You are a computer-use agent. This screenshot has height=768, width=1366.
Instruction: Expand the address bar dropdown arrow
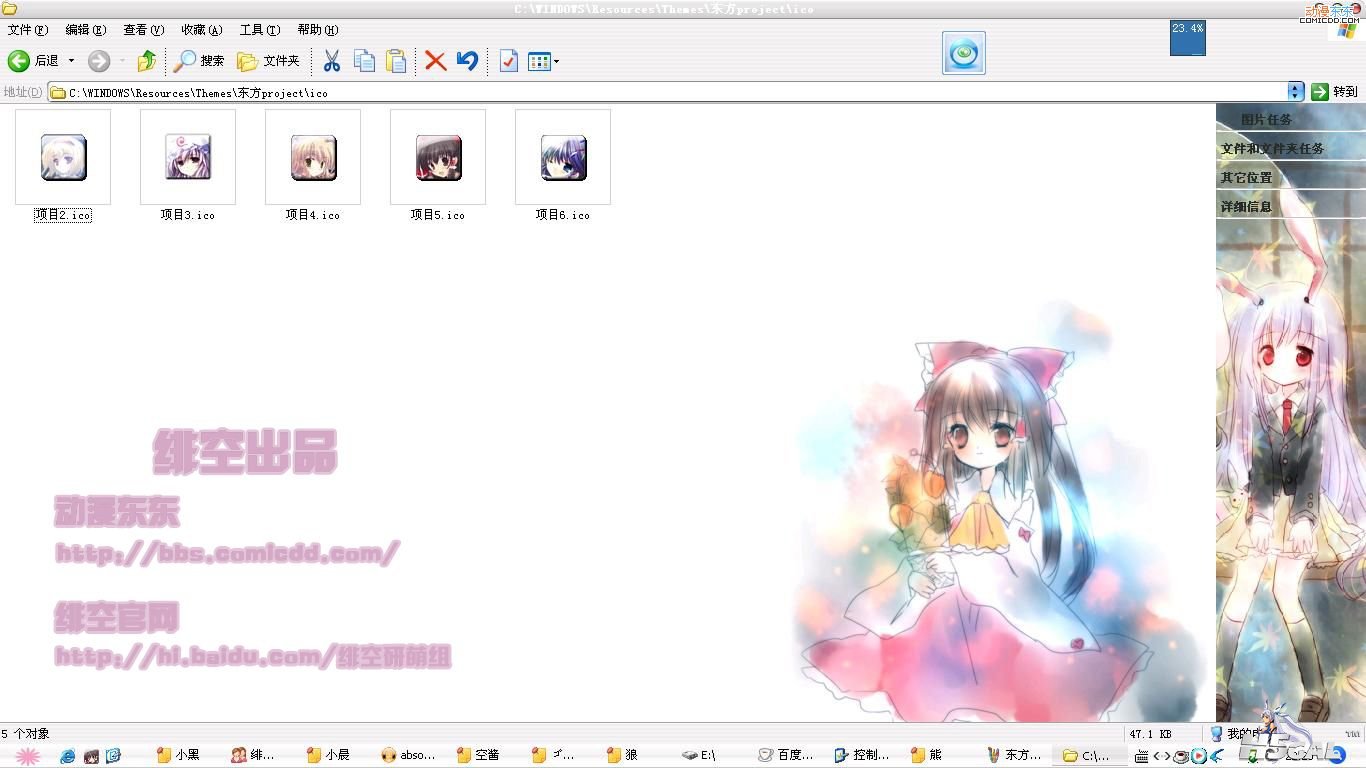point(1296,92)
